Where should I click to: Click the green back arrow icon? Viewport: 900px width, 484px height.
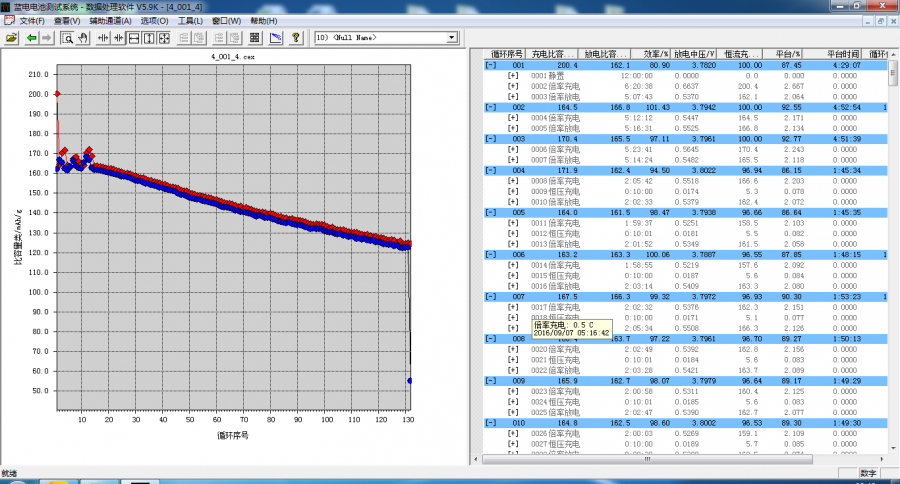tap(32, 38)
